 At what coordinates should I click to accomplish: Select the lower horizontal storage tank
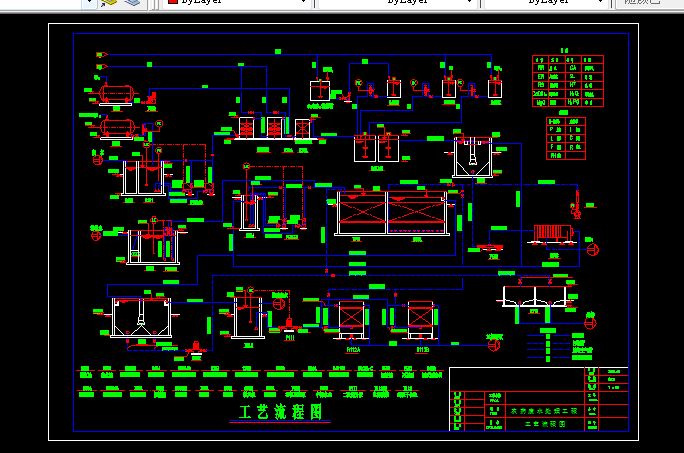[117, 128]
